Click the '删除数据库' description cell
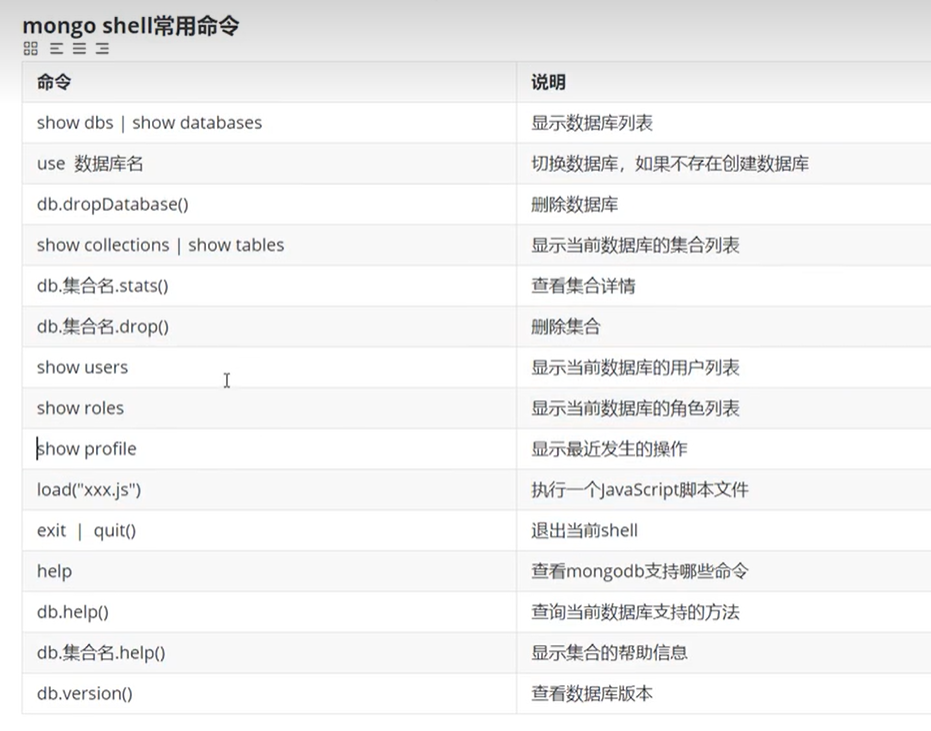 pos(724,204)
